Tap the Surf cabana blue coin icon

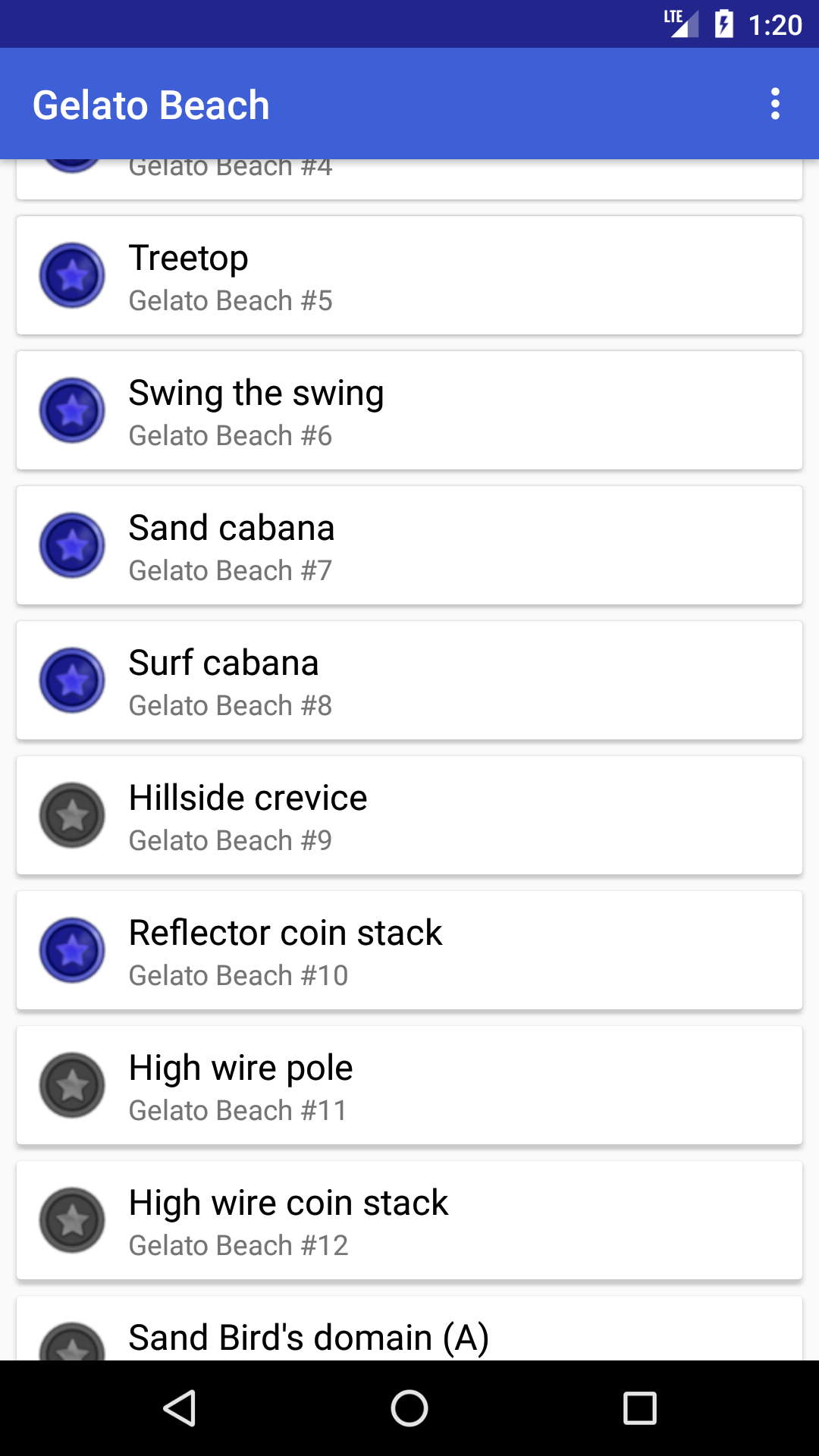[x=72, y=680]
